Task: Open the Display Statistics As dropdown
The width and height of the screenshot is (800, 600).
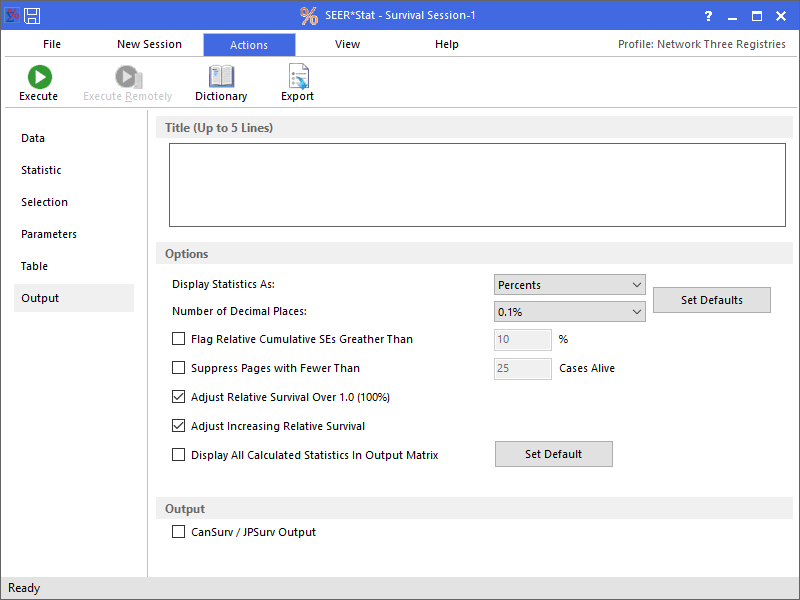Action: [x=570, y=285]
